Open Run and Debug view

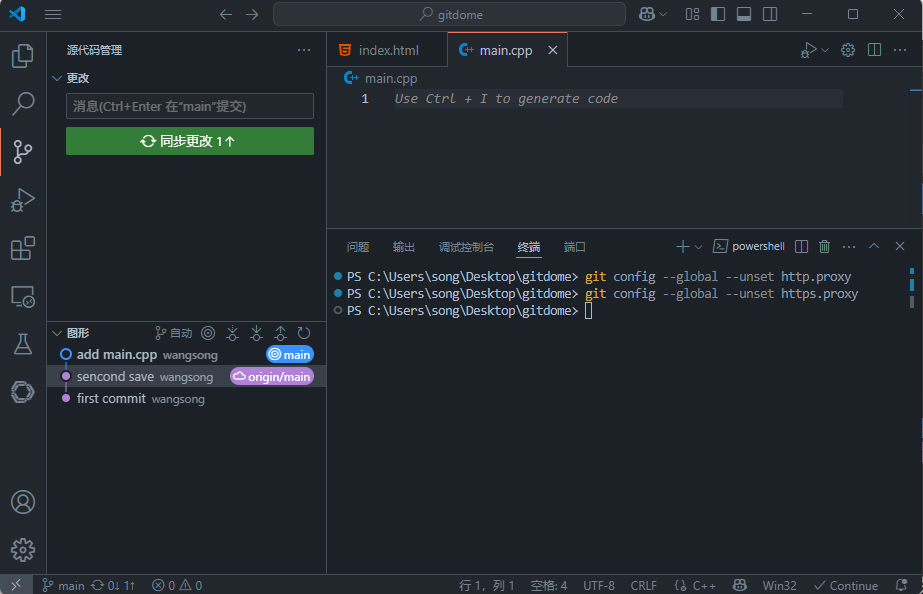coord(22,200)
